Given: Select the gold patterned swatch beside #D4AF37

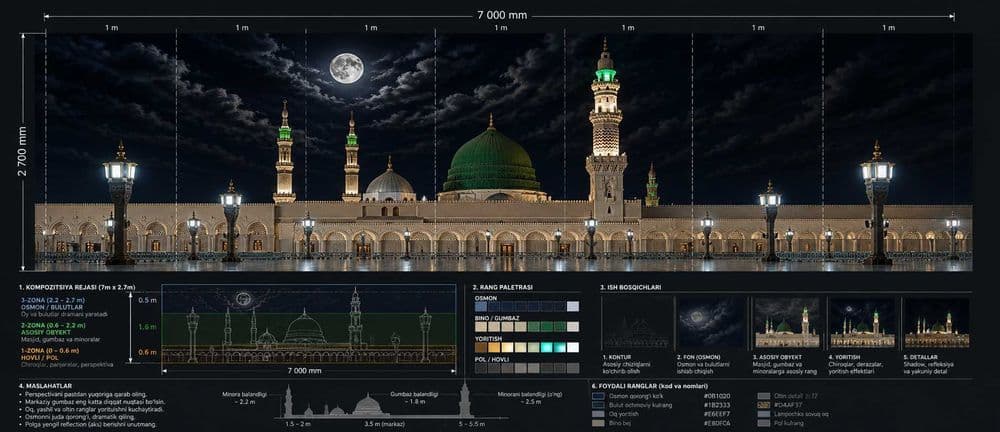Looking at the screenshot, I should click(763, 405).
